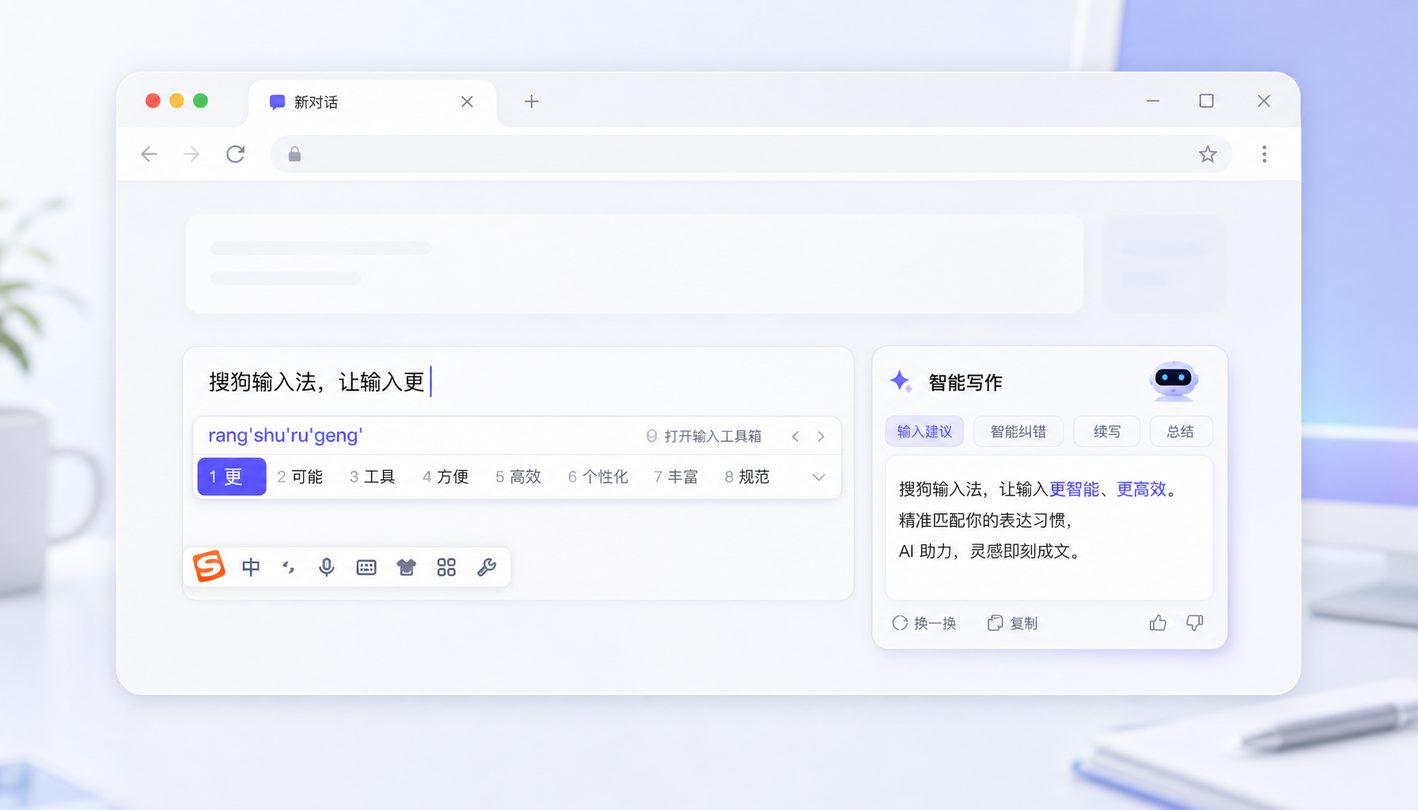
Task: Click the chat bubble tab favicon
Action: tap(277, 102)
